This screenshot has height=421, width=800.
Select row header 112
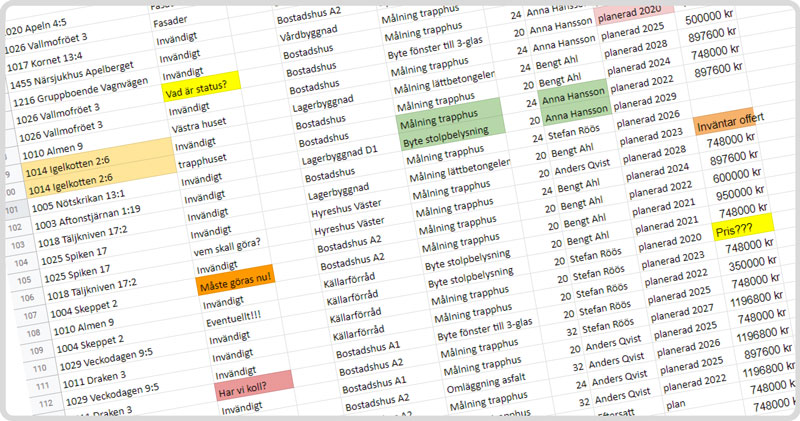(x=45, y=404)
